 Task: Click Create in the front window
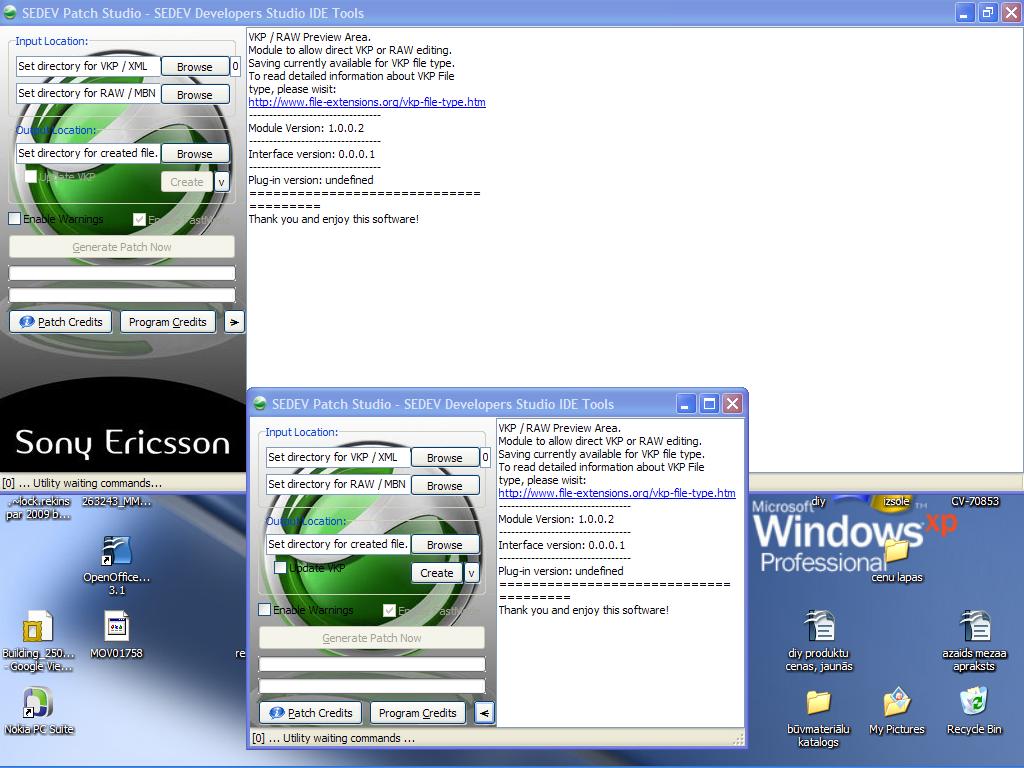click(437, 573)
